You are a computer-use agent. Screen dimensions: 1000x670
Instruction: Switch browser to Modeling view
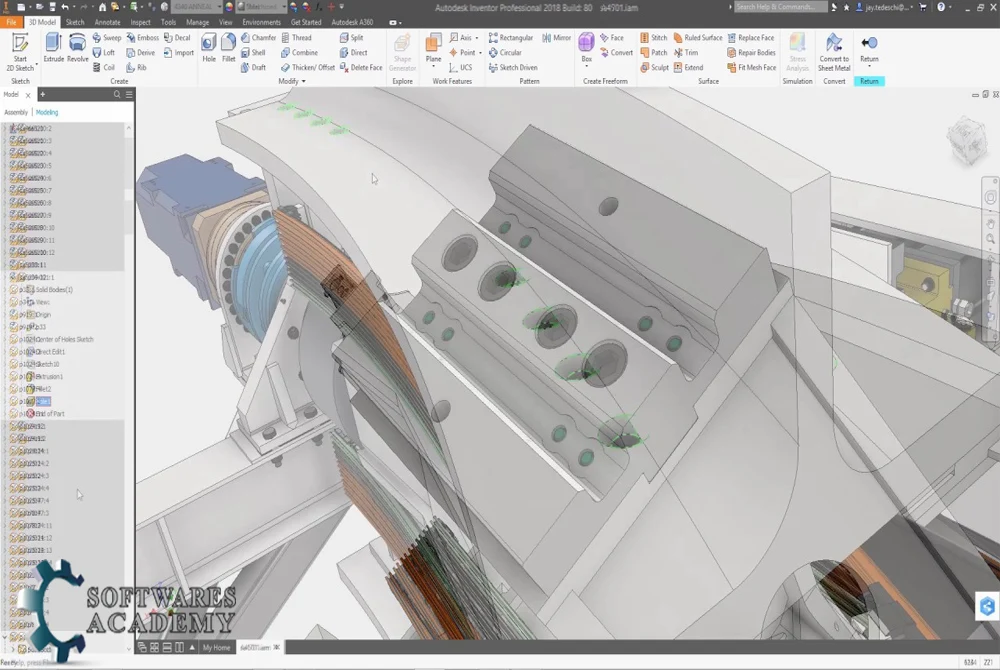47,112
